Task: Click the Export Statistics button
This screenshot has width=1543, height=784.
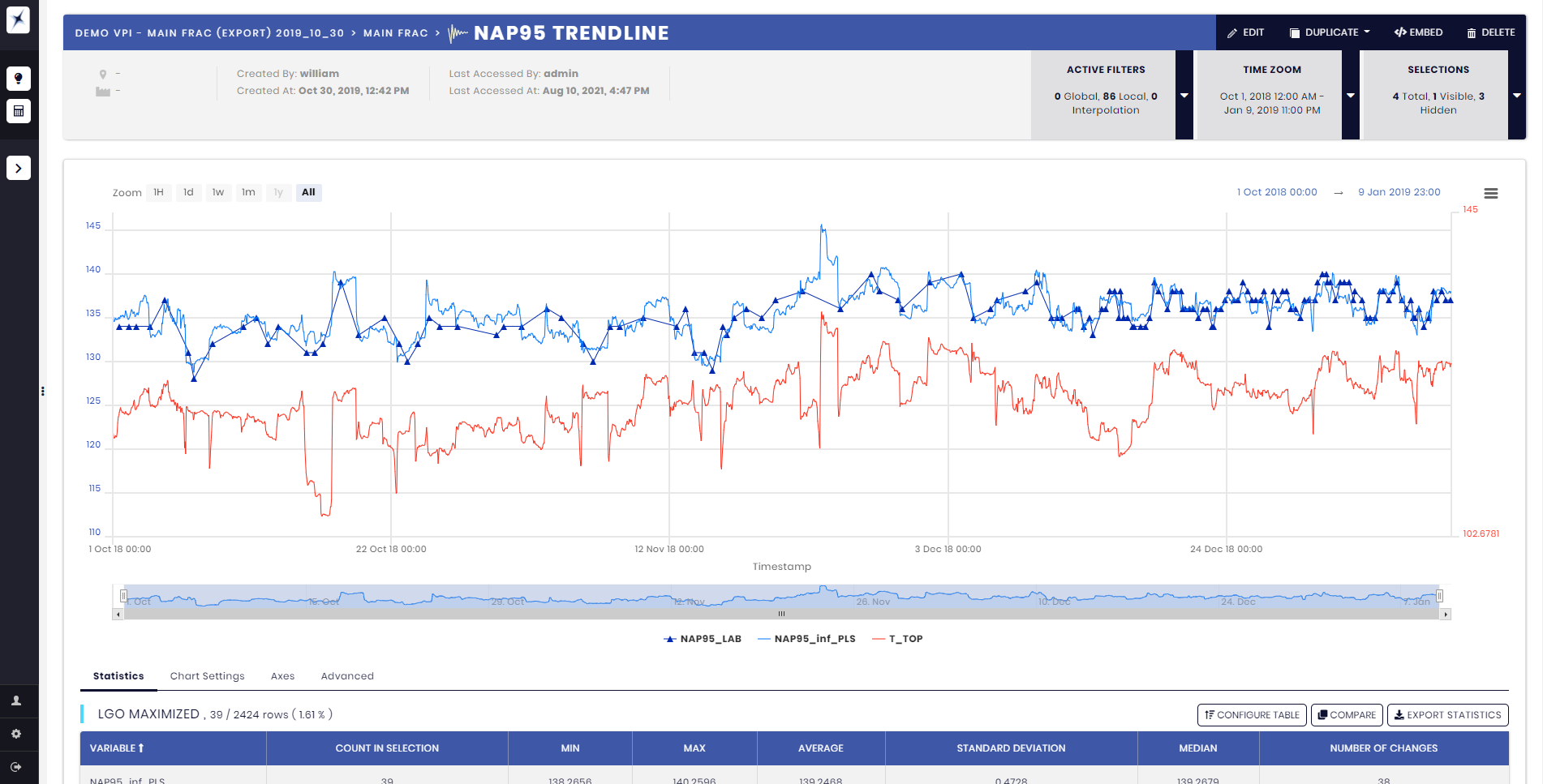Action: click(x=1447, y=715)
